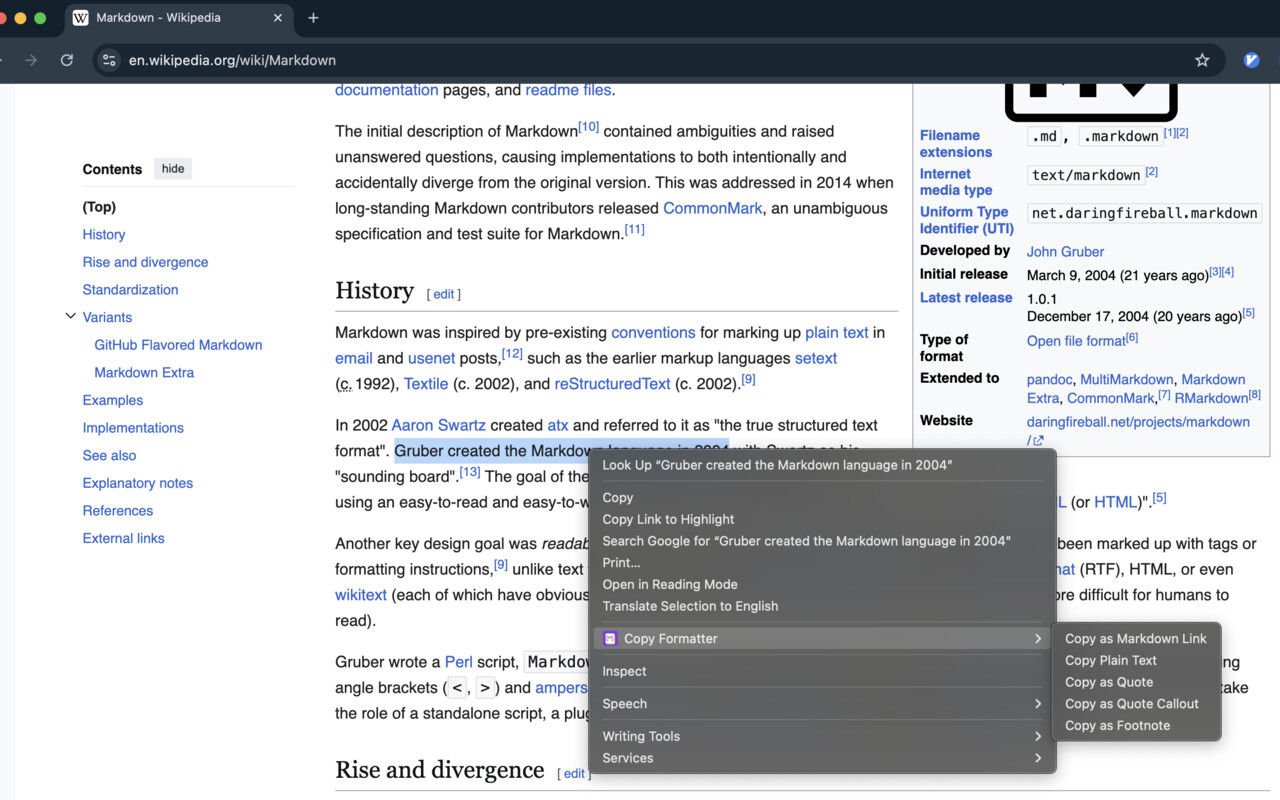Open Standardization in the Contents sidebar
Image resolution: width=1280 pixels, height=800 pixels.
pyautogui.click(x=131, y=290)
